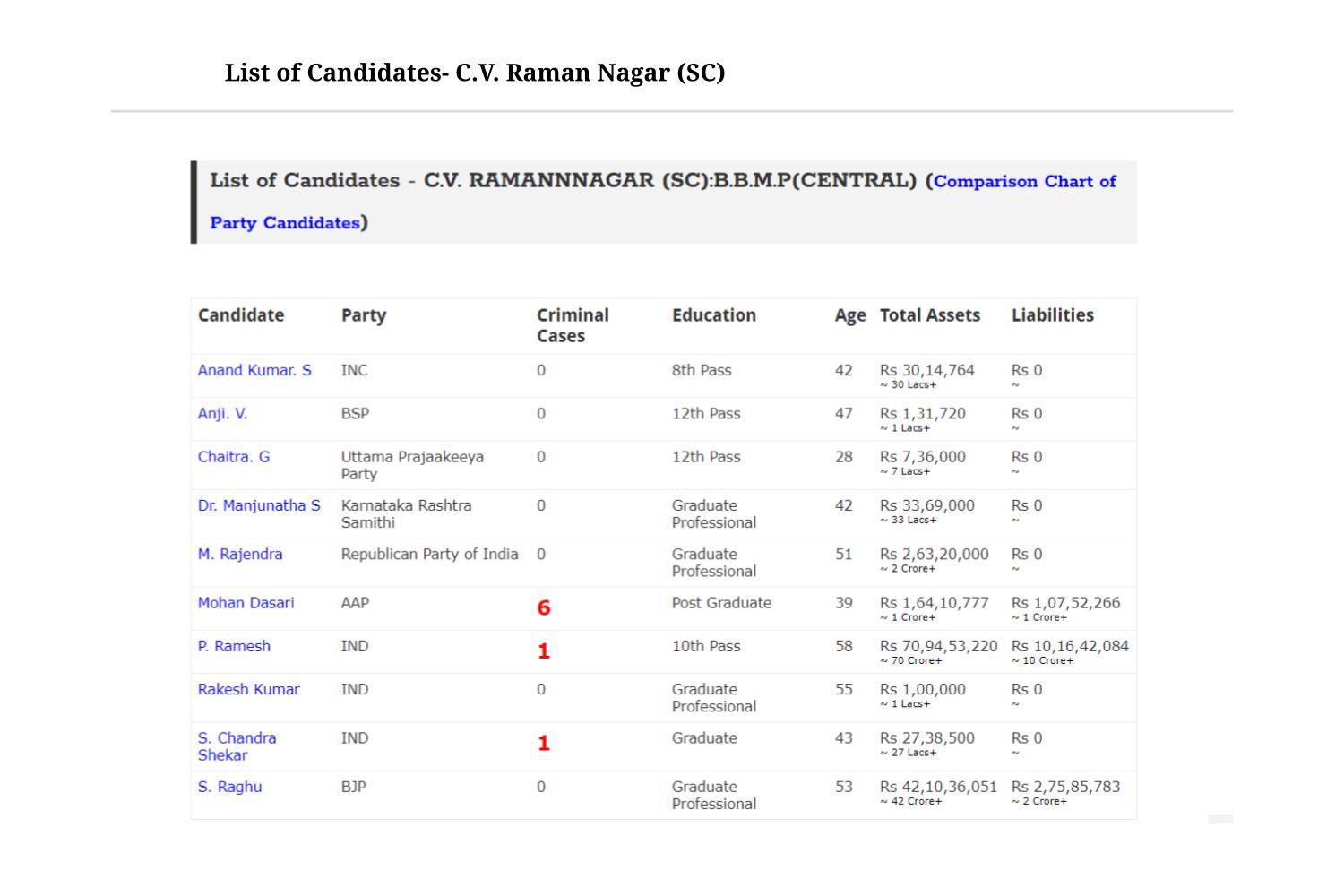Image resolution: width=1344 pixels, height=896 pixels.
Task: Click the Total Assets column header
Action: click(930, 315)
